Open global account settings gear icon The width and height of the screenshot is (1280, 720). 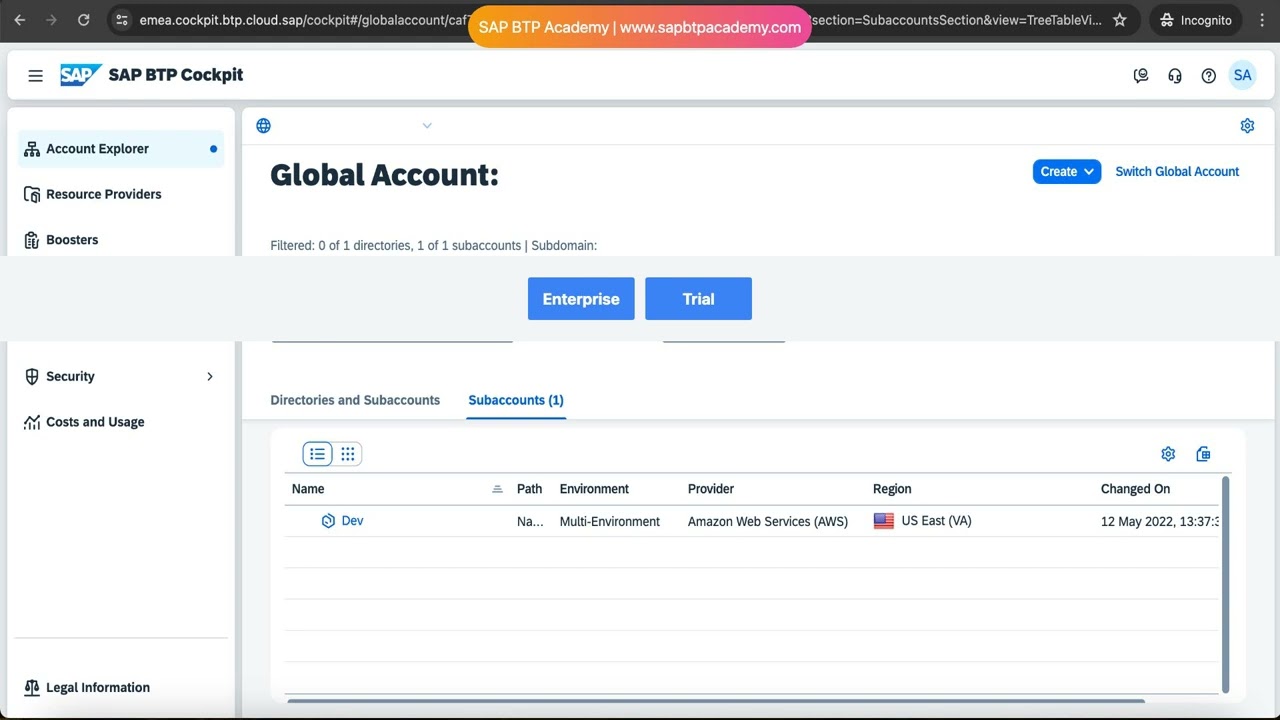click(x=1247, y=125)
